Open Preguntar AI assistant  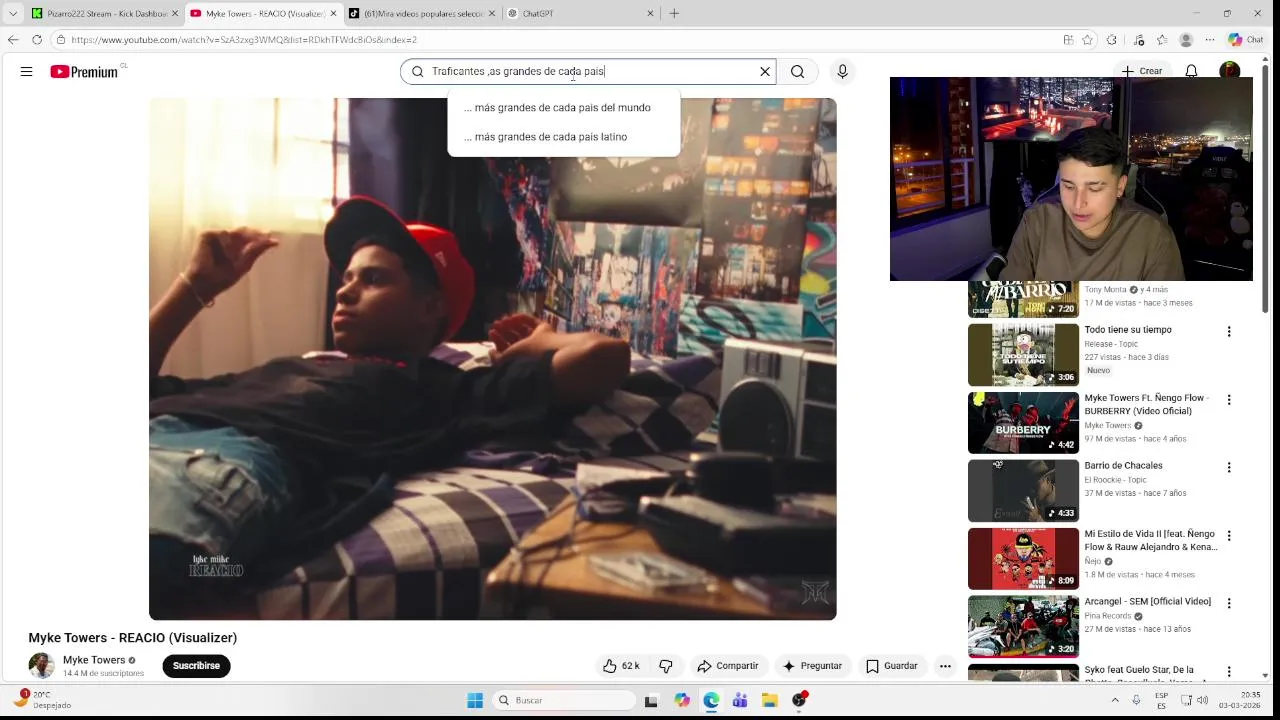[813, 666]
